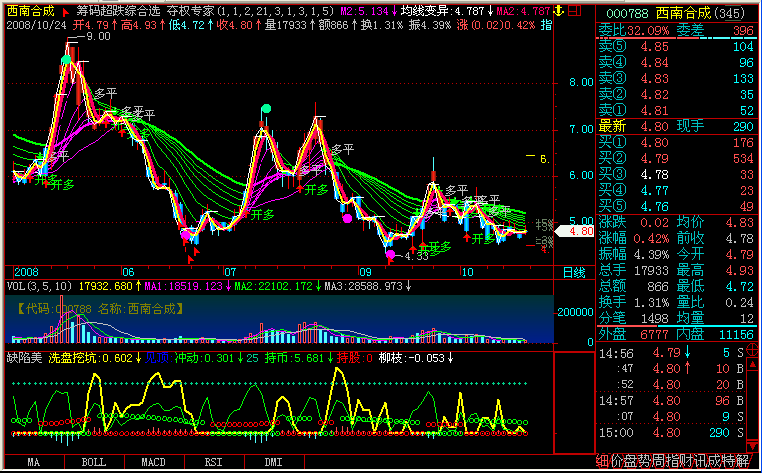Select the 价 tab in bottom right
This screenshot has height=473, width=762.
pos(616,460)
